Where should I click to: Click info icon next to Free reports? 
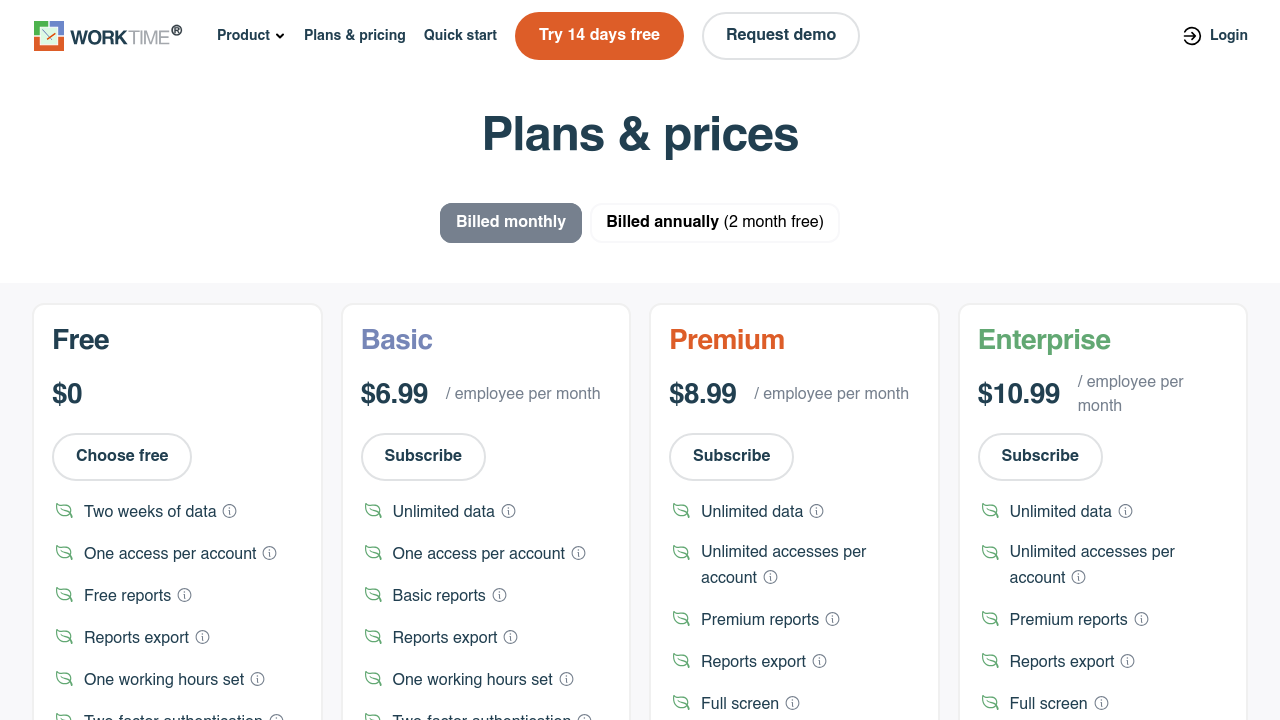coord(185,595)
